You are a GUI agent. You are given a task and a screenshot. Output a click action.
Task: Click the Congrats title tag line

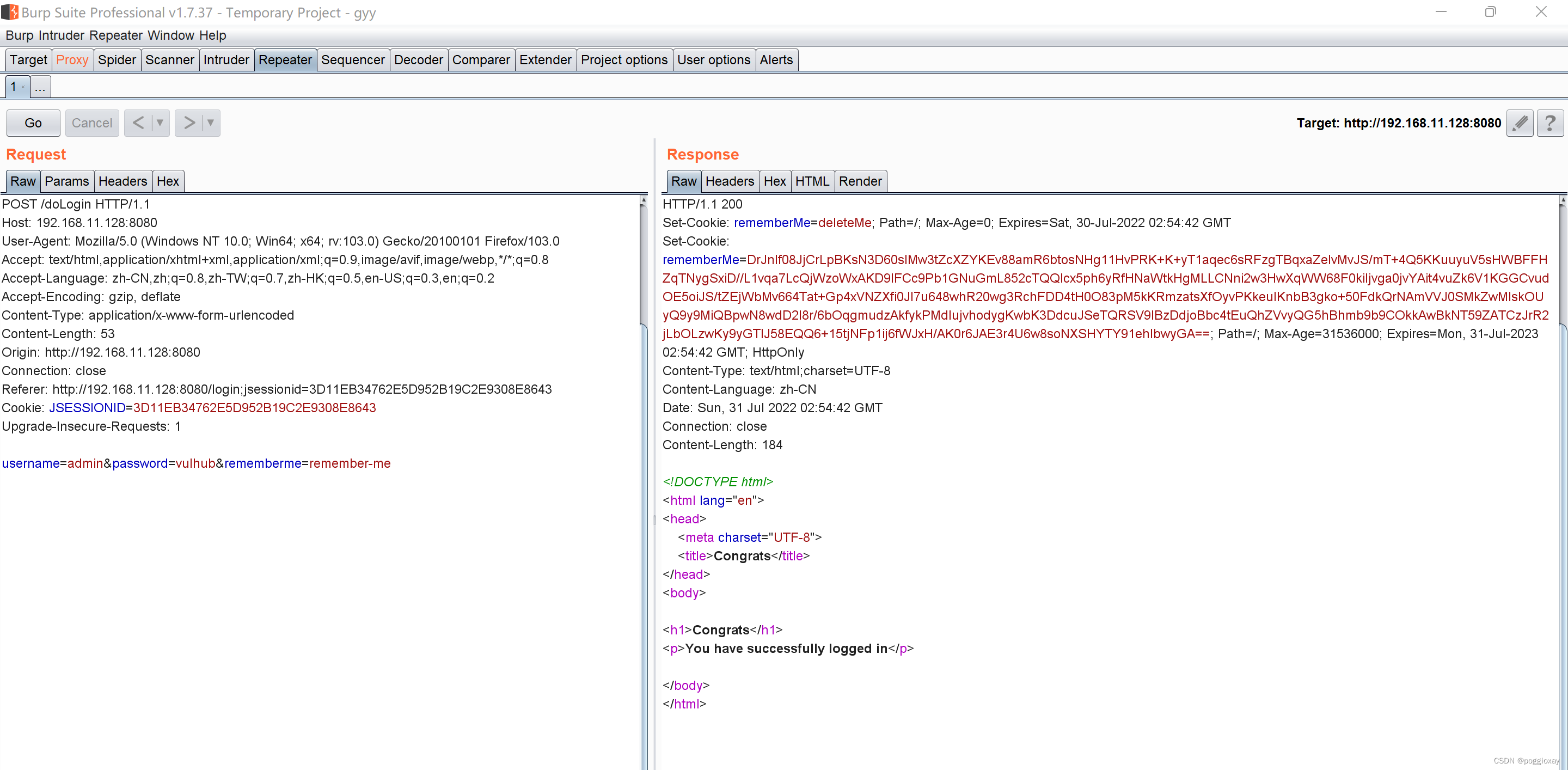(x=744, y=556)
